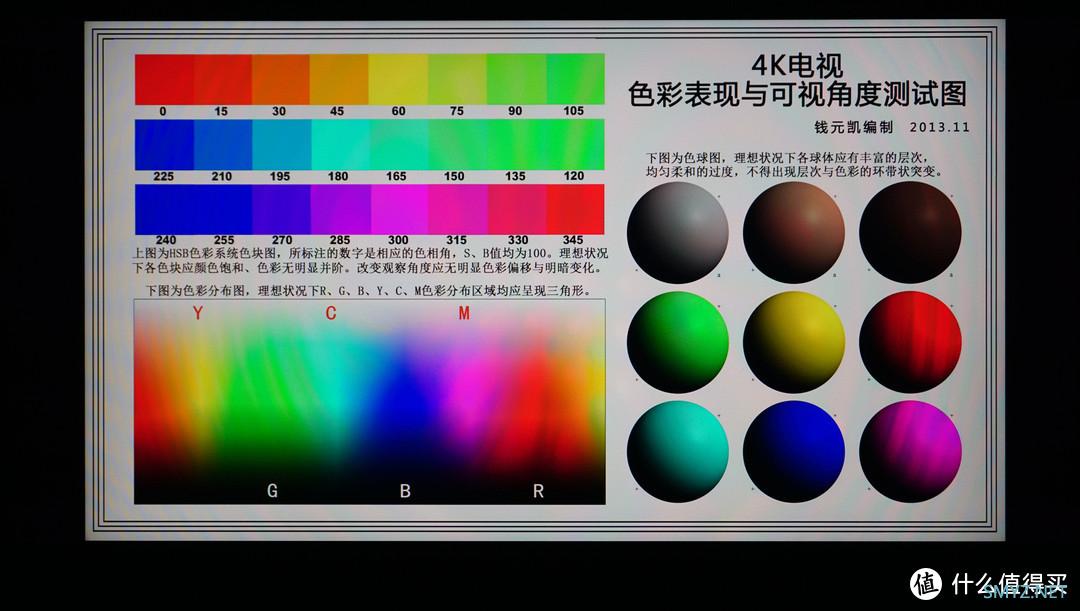Click the author text "钱元凯编制"
Screen dimensions: 1080x611
(x=853, y=127)
